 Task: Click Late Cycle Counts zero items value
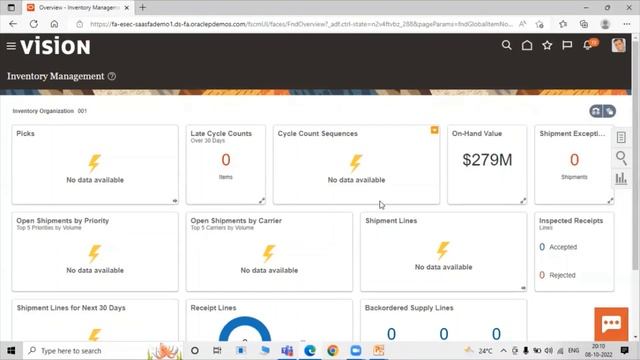coord(226,160)
